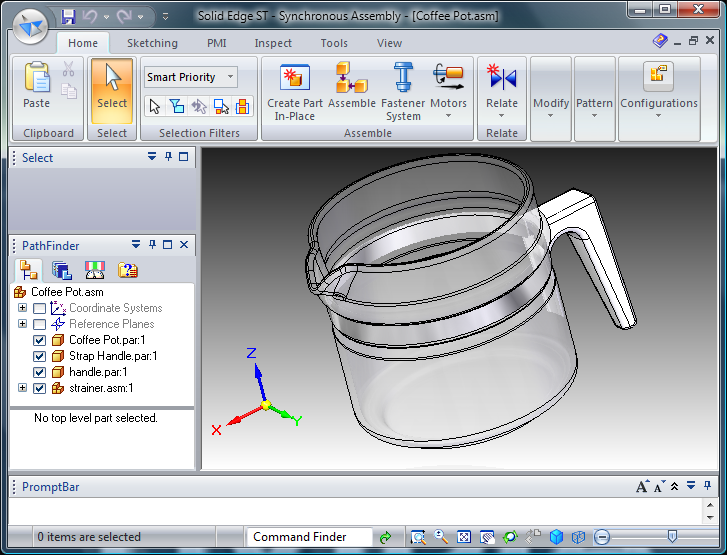Uncheck handle.par:1 checkbox
727x555 pixels.
click(39, 372)
